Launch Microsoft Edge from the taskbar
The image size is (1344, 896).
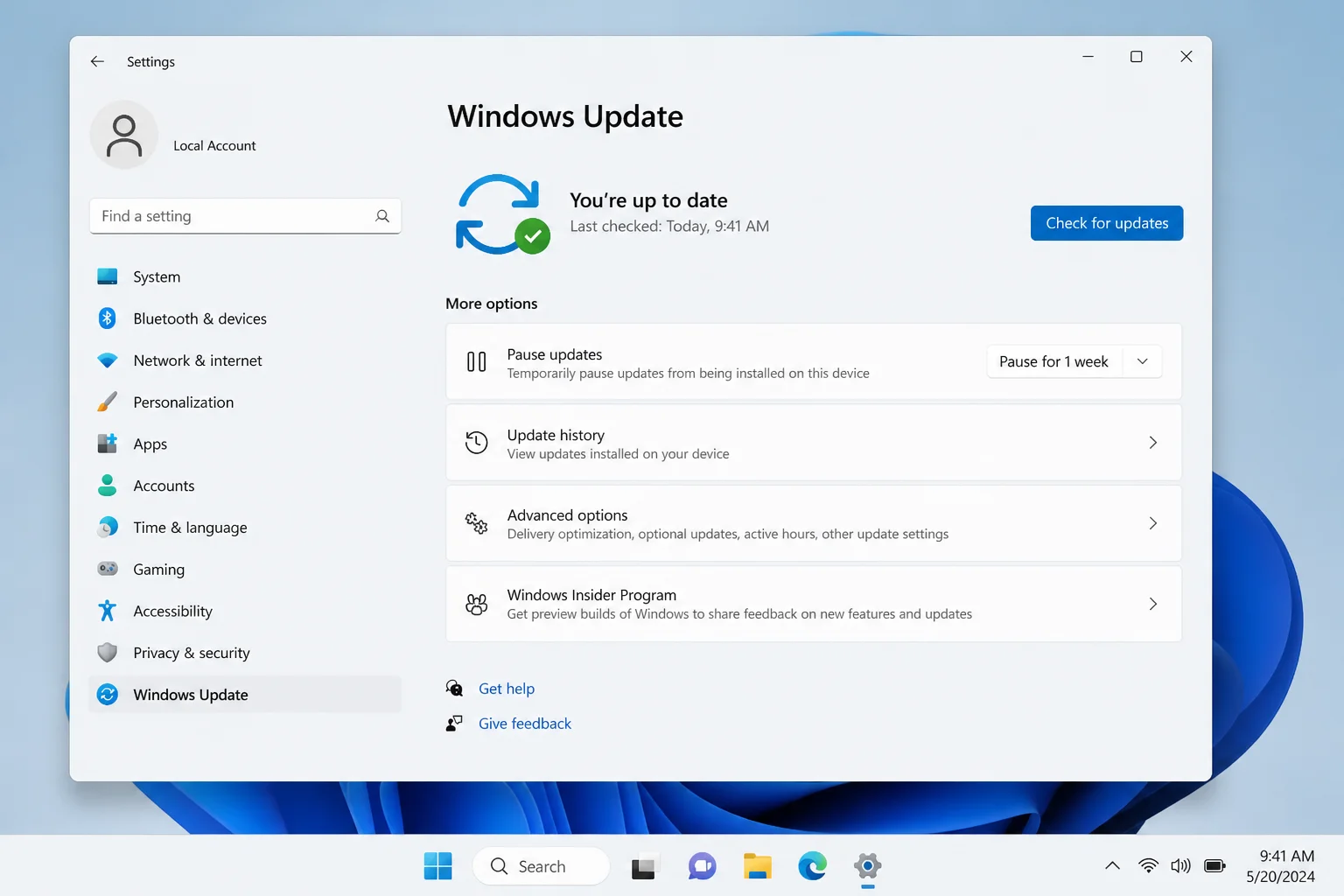coord(813,866)
